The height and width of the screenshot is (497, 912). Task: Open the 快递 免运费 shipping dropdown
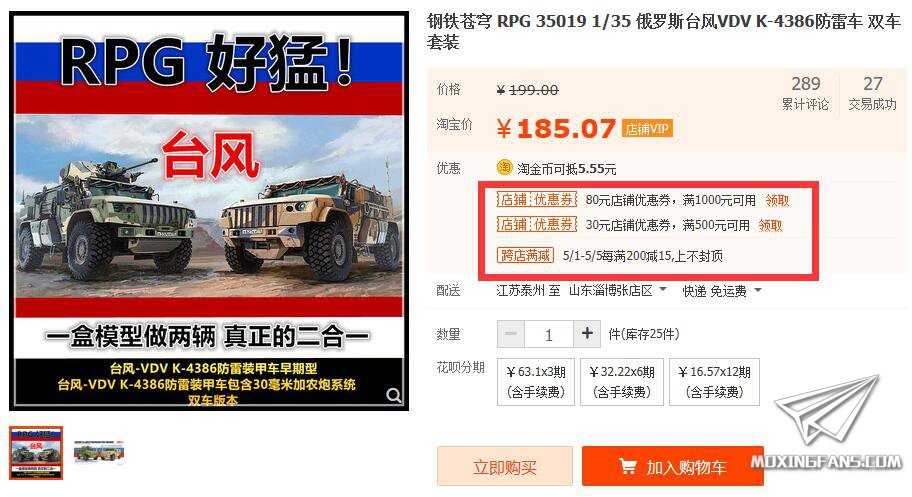point(721,290)
